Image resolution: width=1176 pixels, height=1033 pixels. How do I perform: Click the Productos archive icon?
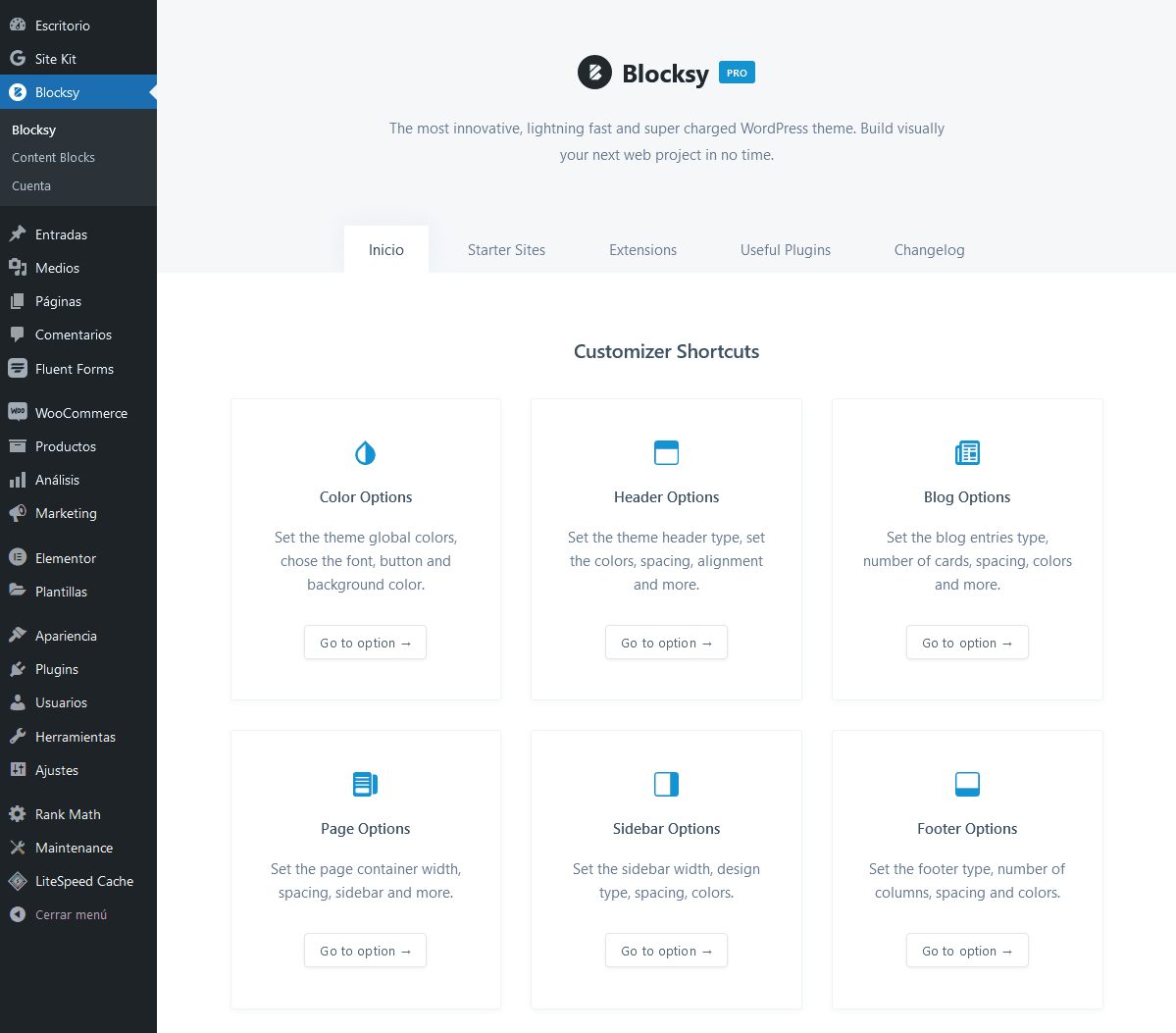pos(18,445)
